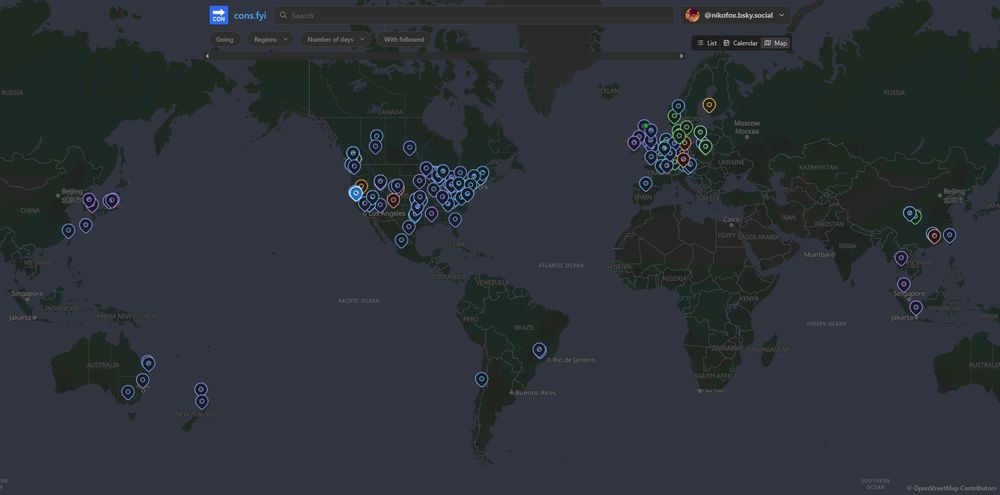Viewport: 1000px width, 495px height.
Task: Expand the Regions filter dropdown
Action: (x=270, y=40)
